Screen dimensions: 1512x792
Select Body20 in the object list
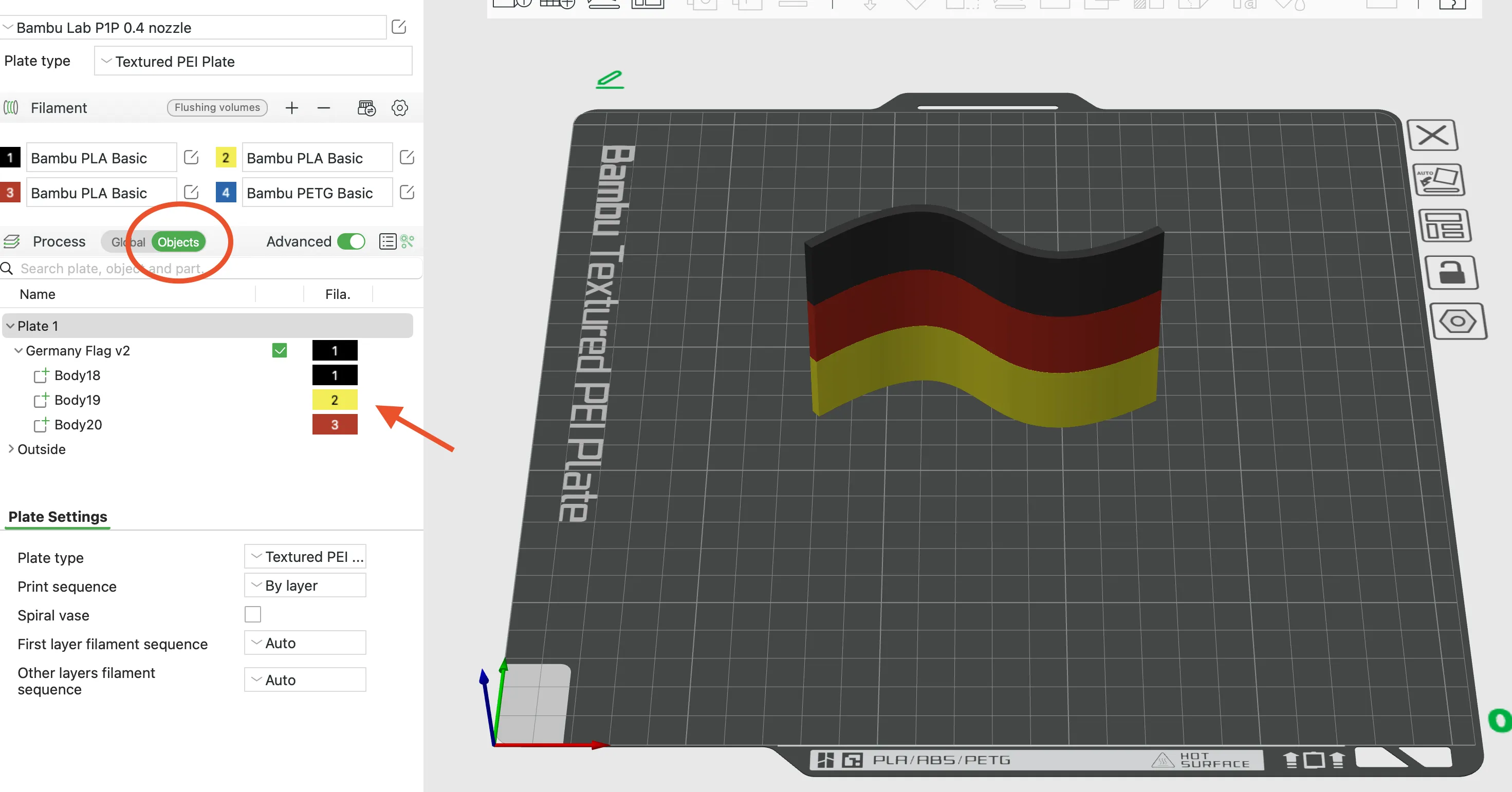78,425
